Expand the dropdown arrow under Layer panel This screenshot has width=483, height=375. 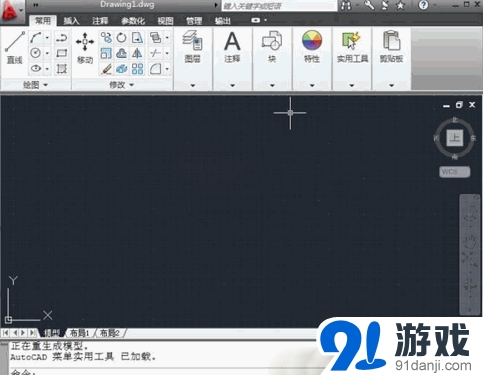pyautogui.click(x=193, y=85)
